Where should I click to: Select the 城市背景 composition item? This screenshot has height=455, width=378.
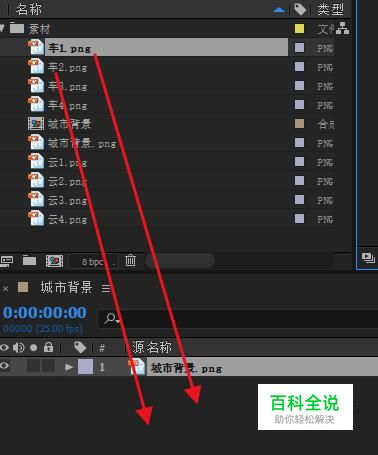(x=69, y=124)
